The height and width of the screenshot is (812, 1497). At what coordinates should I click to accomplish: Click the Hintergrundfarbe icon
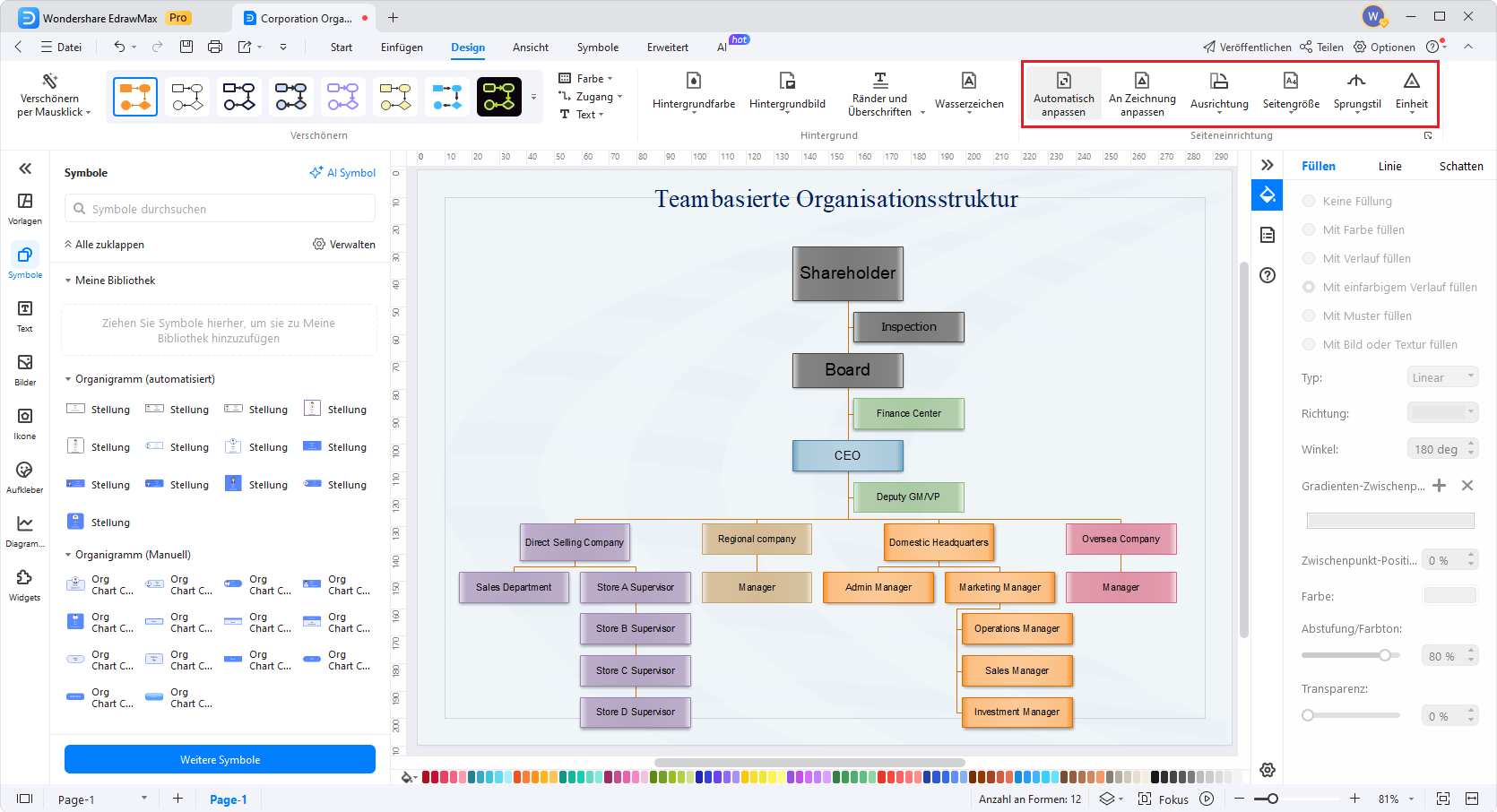[694, 81]
